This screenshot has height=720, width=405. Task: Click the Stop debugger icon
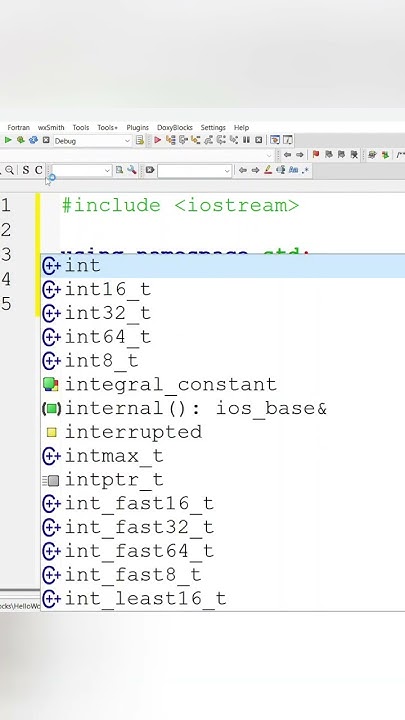pyautogui.click(x=259, y=140)
